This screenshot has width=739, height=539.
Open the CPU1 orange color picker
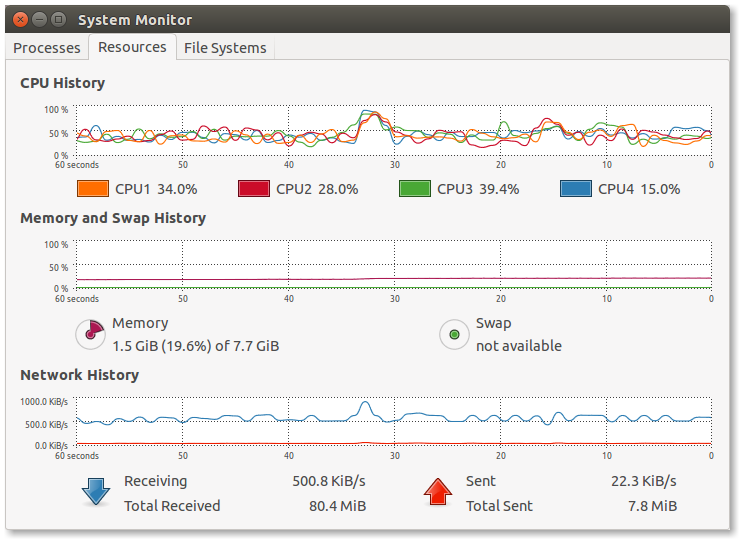tap(92, 189)
